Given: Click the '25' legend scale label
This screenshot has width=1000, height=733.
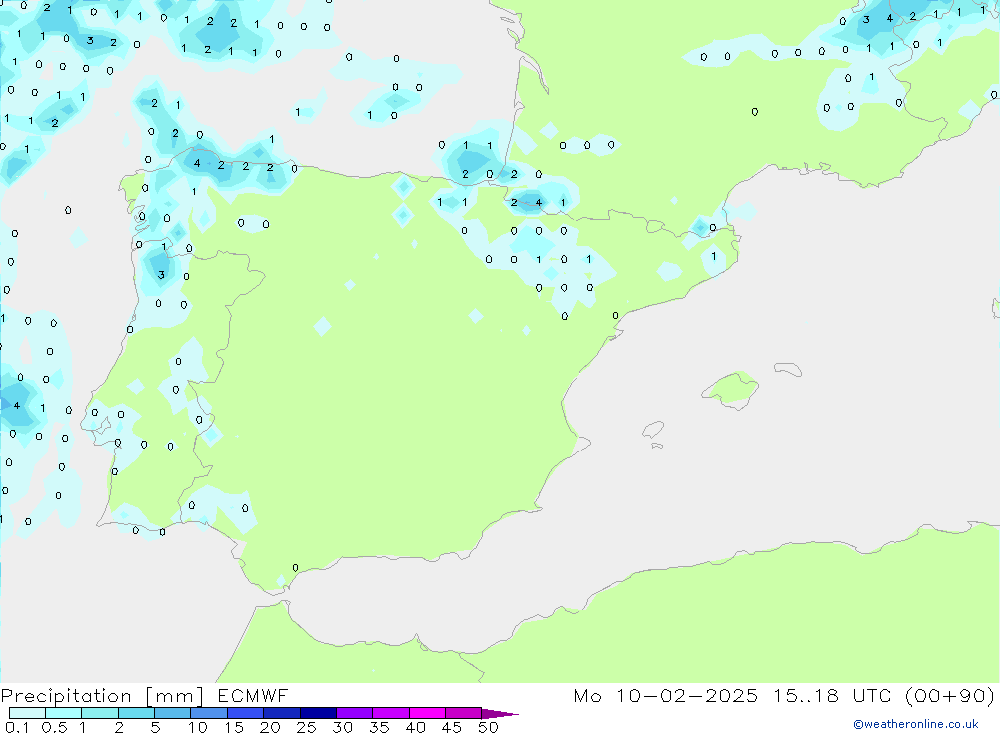Looking at the screenshot, I should point(306,727).
